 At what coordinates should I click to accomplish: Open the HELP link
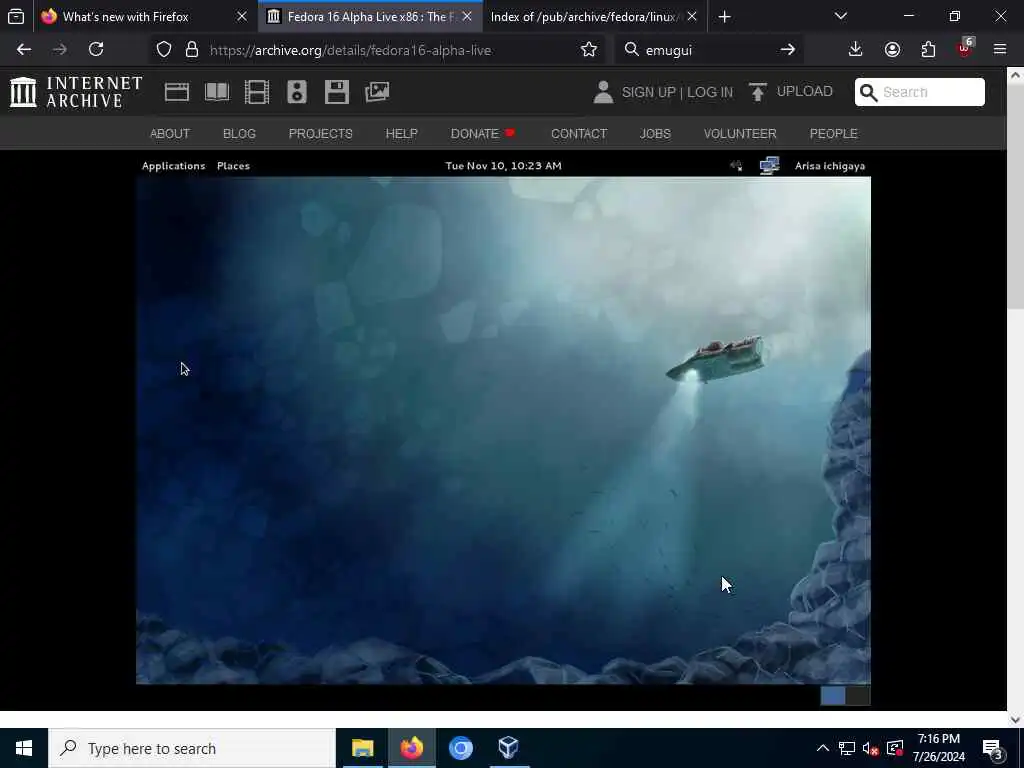coord(402,134)
